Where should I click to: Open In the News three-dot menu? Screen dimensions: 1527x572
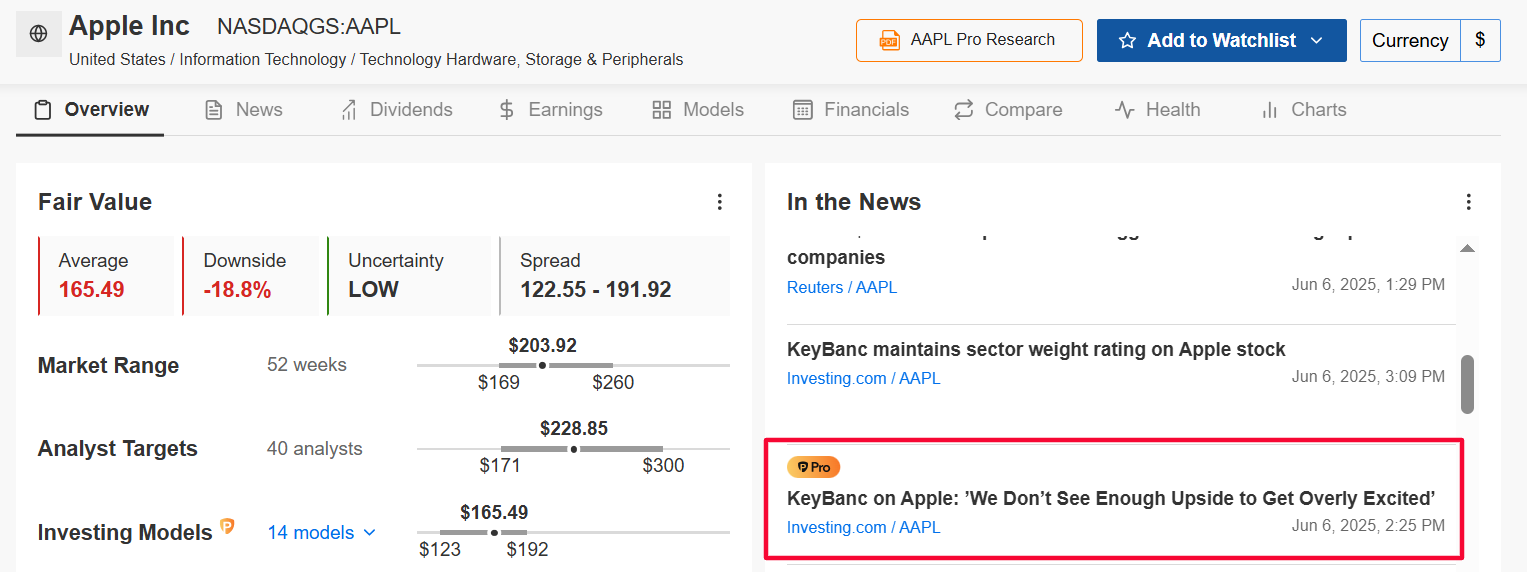point(1469,202)
